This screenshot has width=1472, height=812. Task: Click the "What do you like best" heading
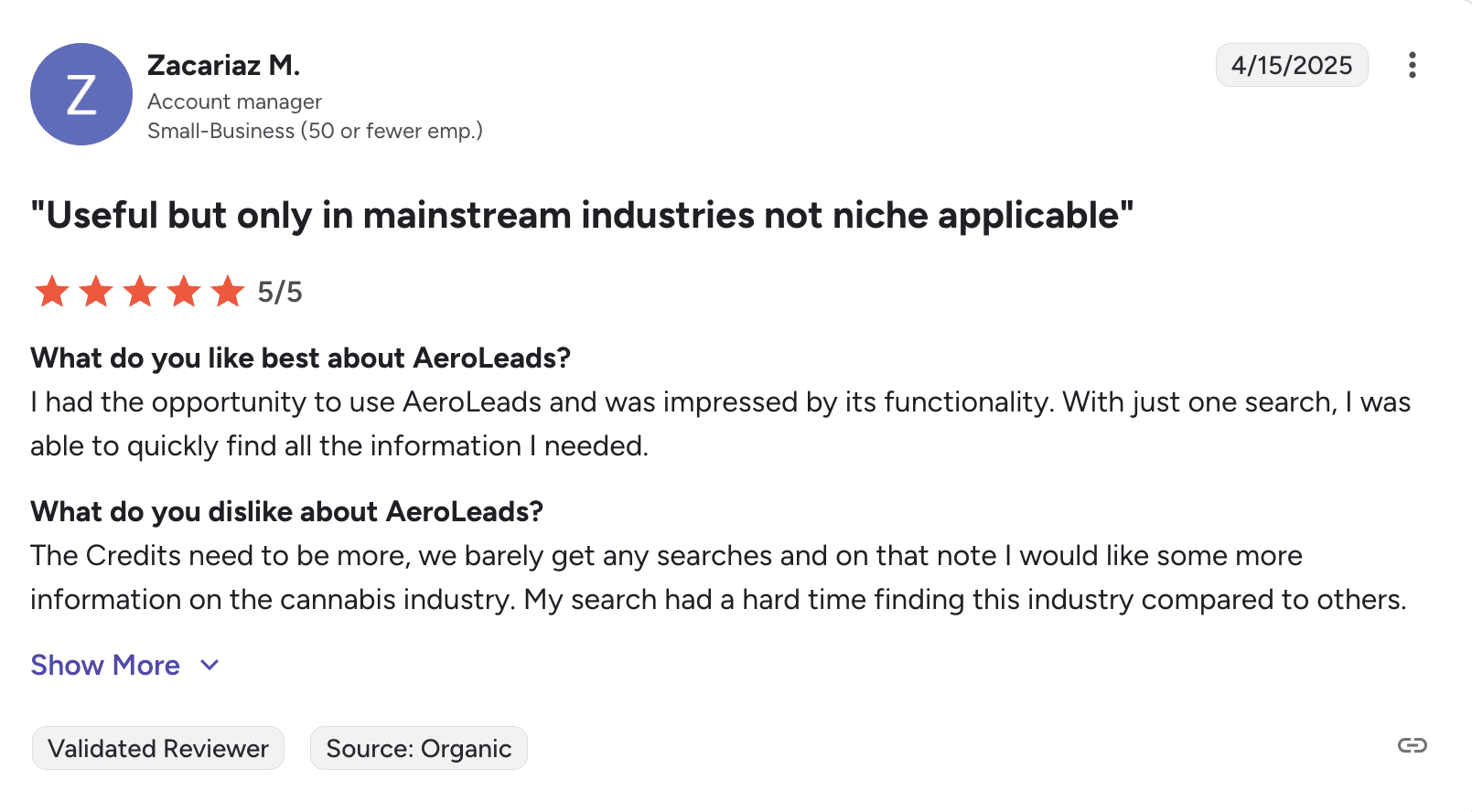(300, 358)
